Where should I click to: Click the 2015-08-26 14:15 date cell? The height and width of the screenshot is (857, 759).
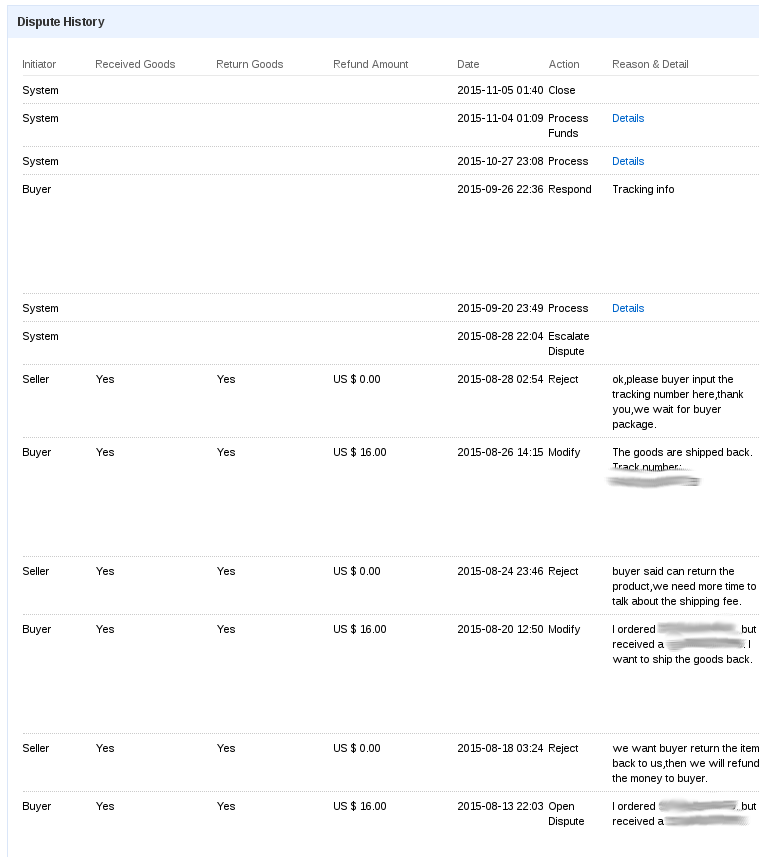point(500,452)
